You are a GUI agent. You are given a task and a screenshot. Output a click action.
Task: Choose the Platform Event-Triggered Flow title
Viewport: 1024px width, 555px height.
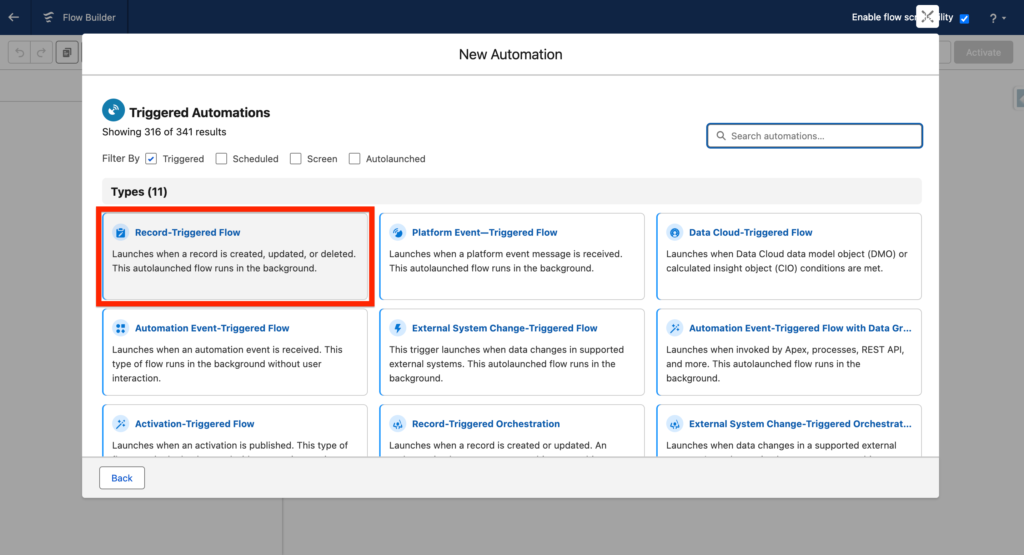click(484, 233)
